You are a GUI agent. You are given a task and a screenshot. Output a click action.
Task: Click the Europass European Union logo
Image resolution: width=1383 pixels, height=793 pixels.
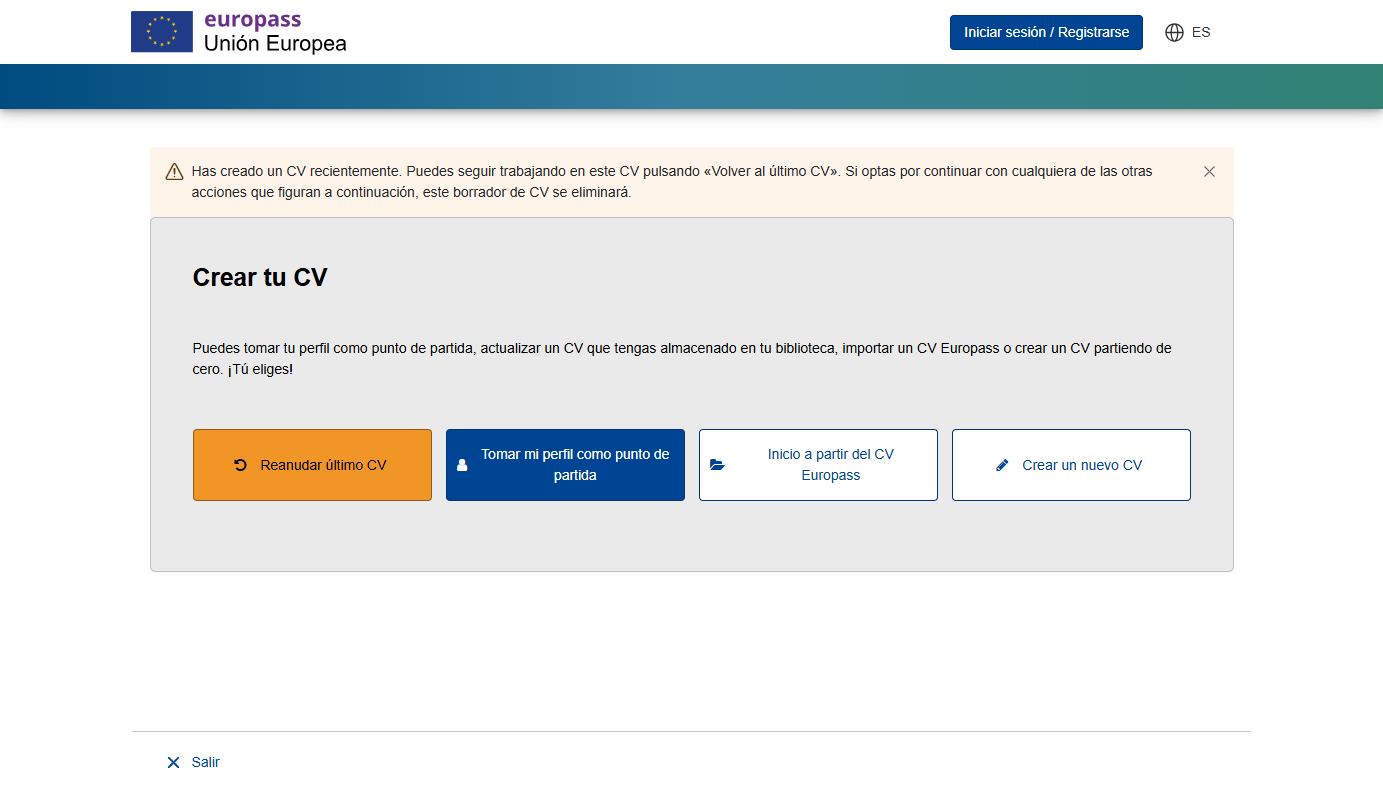239,32
